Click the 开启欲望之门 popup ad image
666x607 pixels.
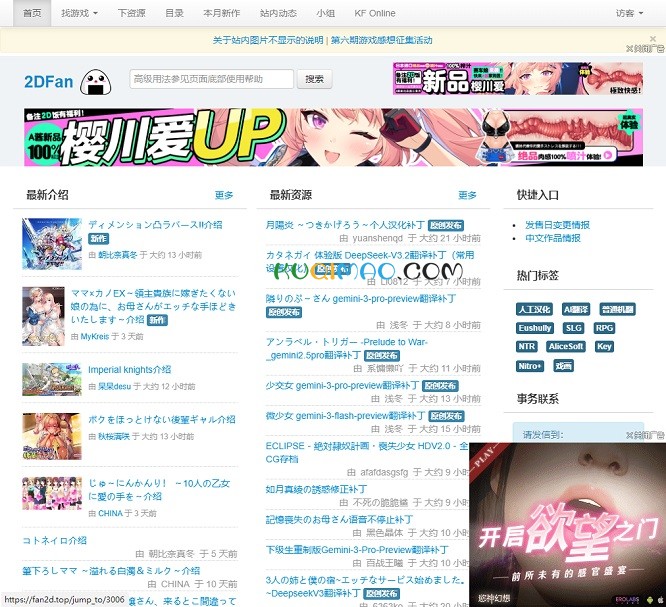click(x=567, y=525)
